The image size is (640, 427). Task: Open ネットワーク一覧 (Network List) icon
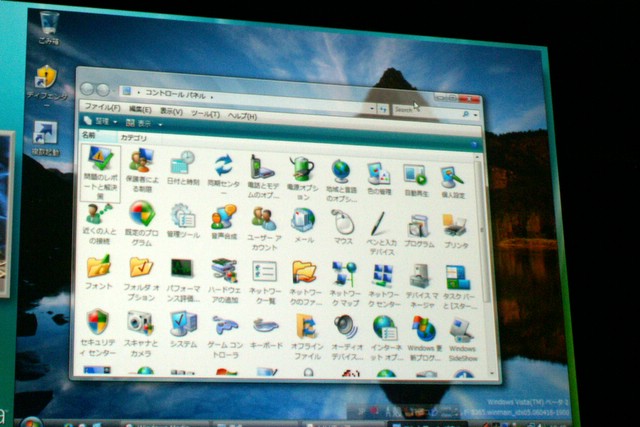[x=264, y=283]
